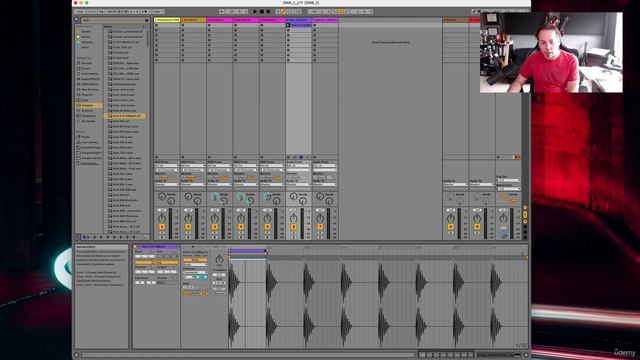This screenshot has width=640, height=360.
Task: Collapse the browser with its round toggle
Action: pyautogui.click(x=76, y=20)
